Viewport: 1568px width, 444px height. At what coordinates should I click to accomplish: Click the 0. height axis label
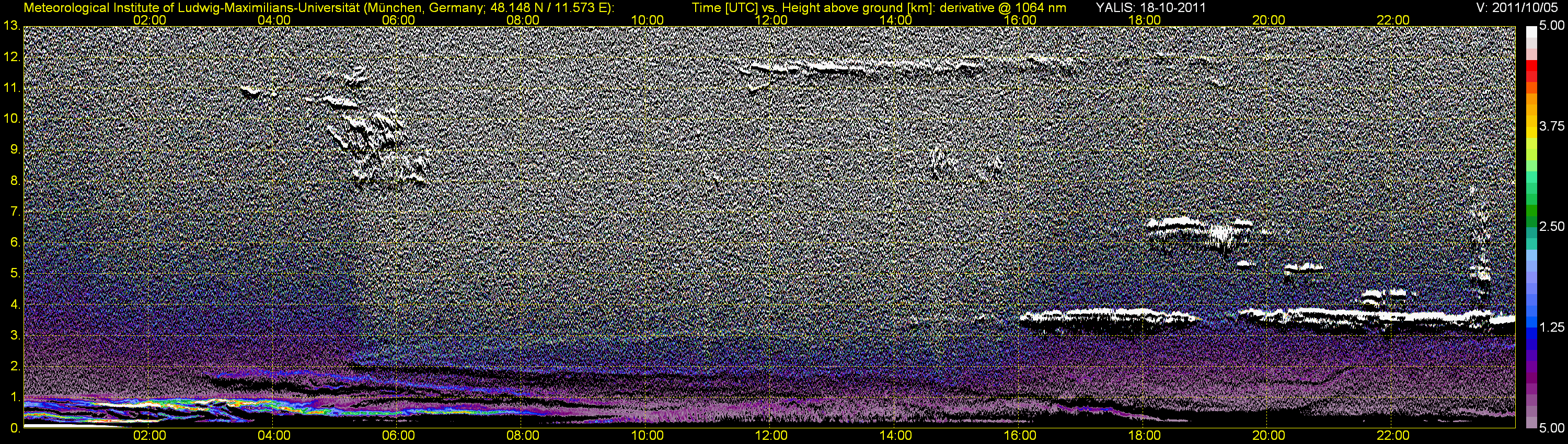click(15, 428)
